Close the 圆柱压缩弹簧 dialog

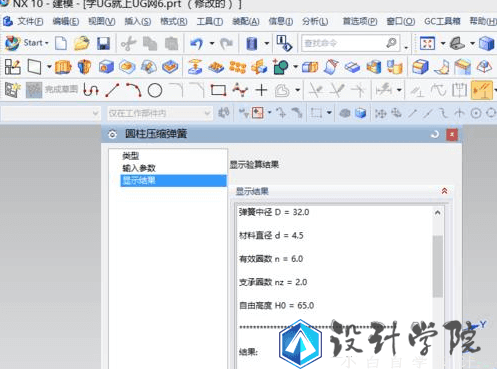click(x=452, y=135)
